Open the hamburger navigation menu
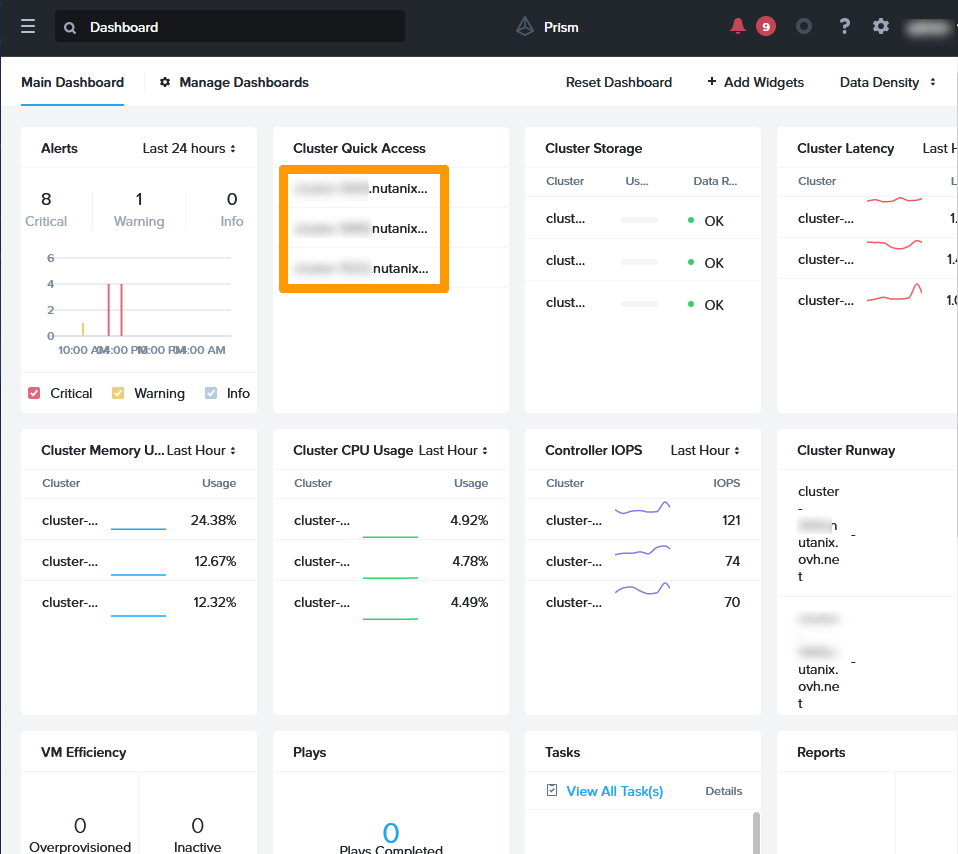The image size is (958, 854). click(x=27, y=26)
